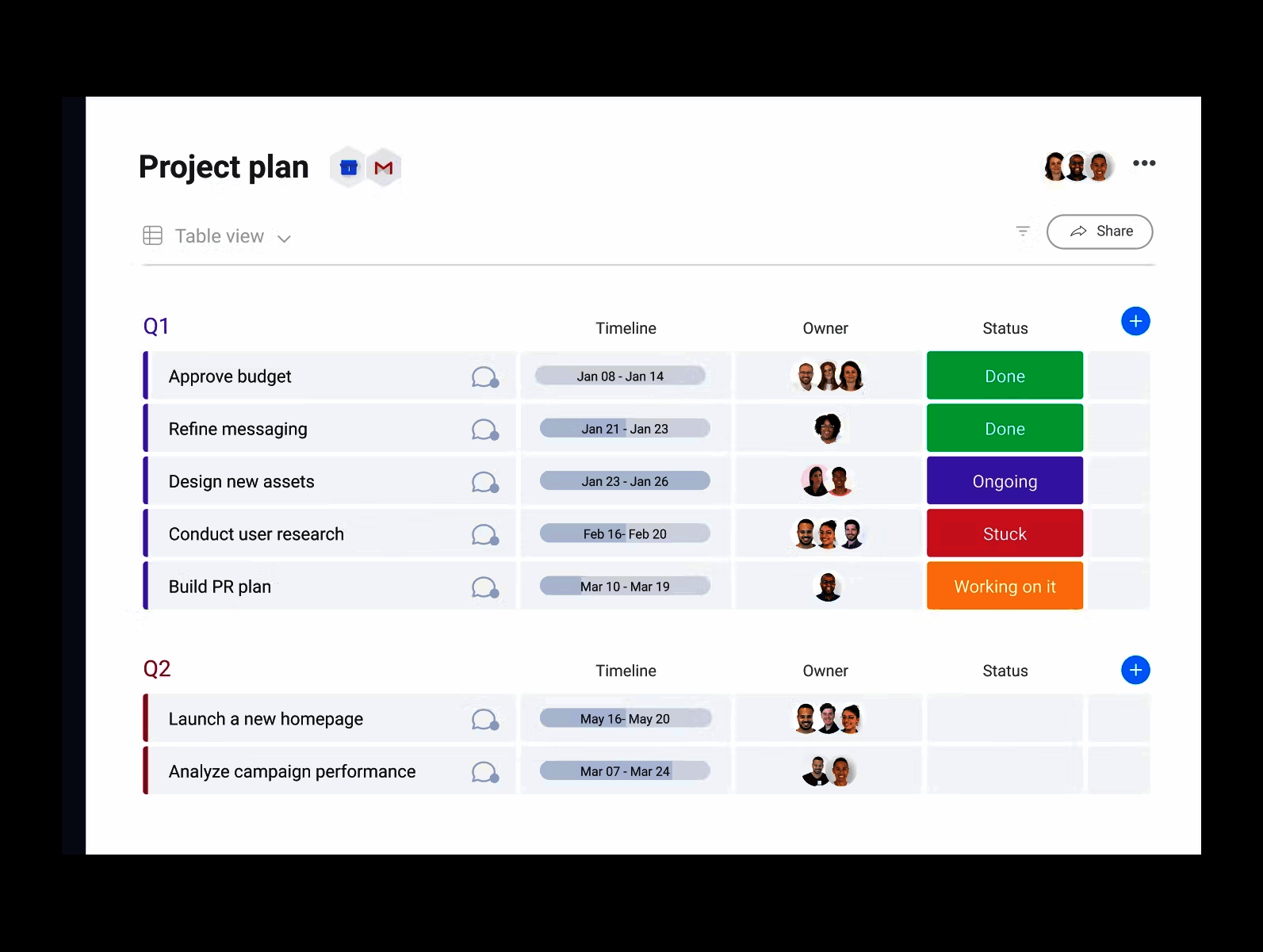The width and height of the screenshot is (1263, 952).
Task: Change the orange Working on it status
Action: (x=1005, y=587)
